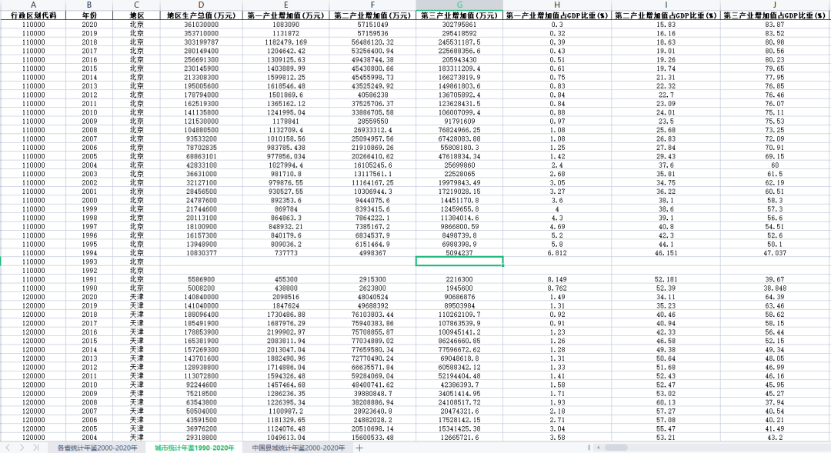831x453 pixels.
Task: Click the 5008200 GDP cell for 北京 1990
Action: (x=201, y=288)
